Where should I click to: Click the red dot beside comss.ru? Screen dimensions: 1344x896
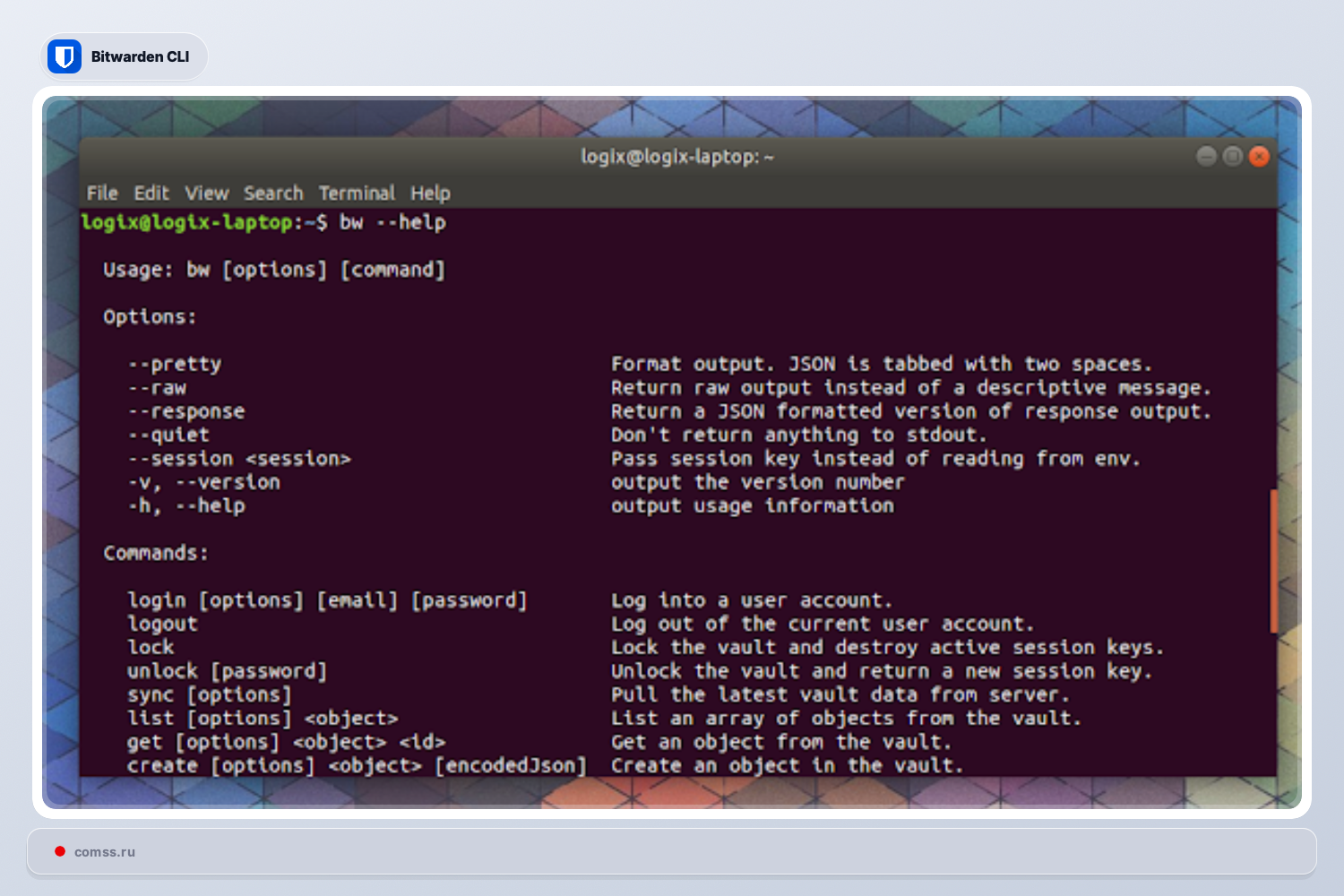(x=60, y=851)
